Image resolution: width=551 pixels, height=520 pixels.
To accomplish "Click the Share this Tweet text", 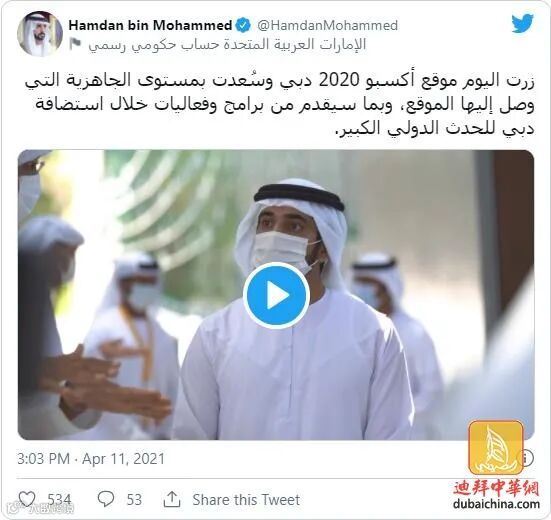I will 246,500.
